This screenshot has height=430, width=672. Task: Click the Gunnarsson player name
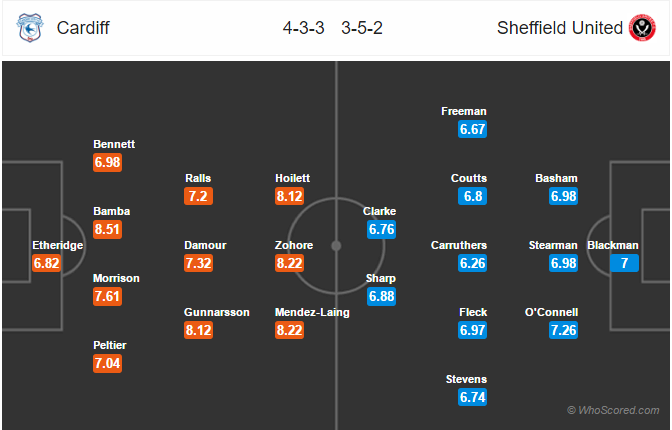(217, 312)
